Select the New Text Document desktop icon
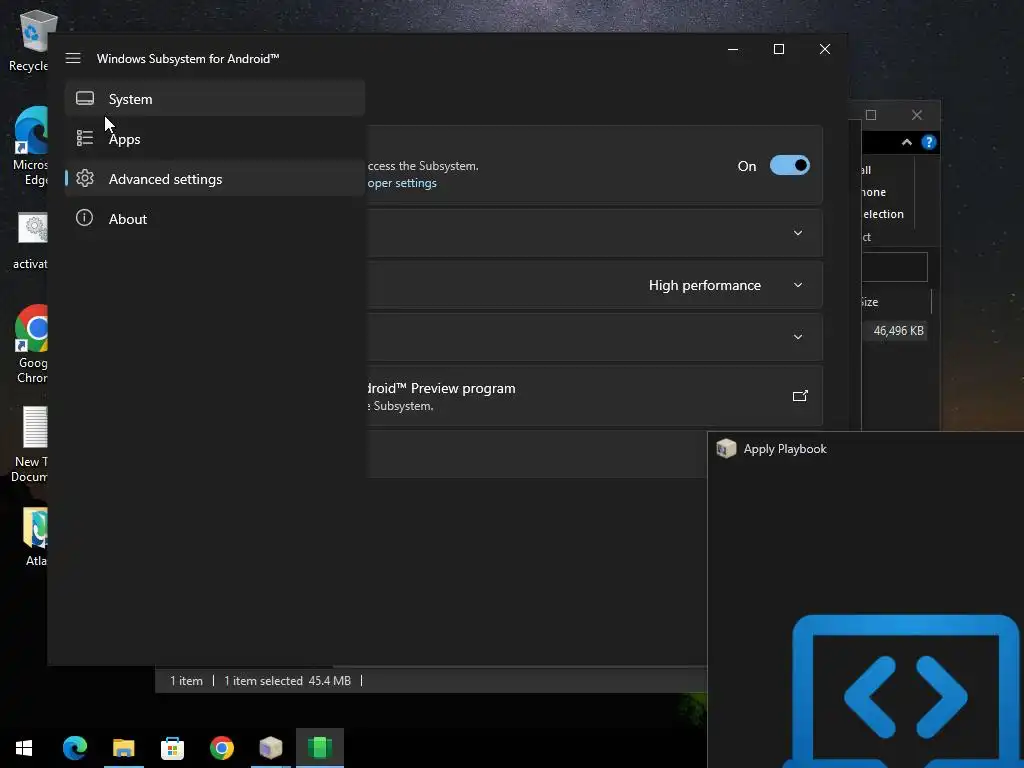Viewport: 1024px width, 768px height. pos(30,444)
